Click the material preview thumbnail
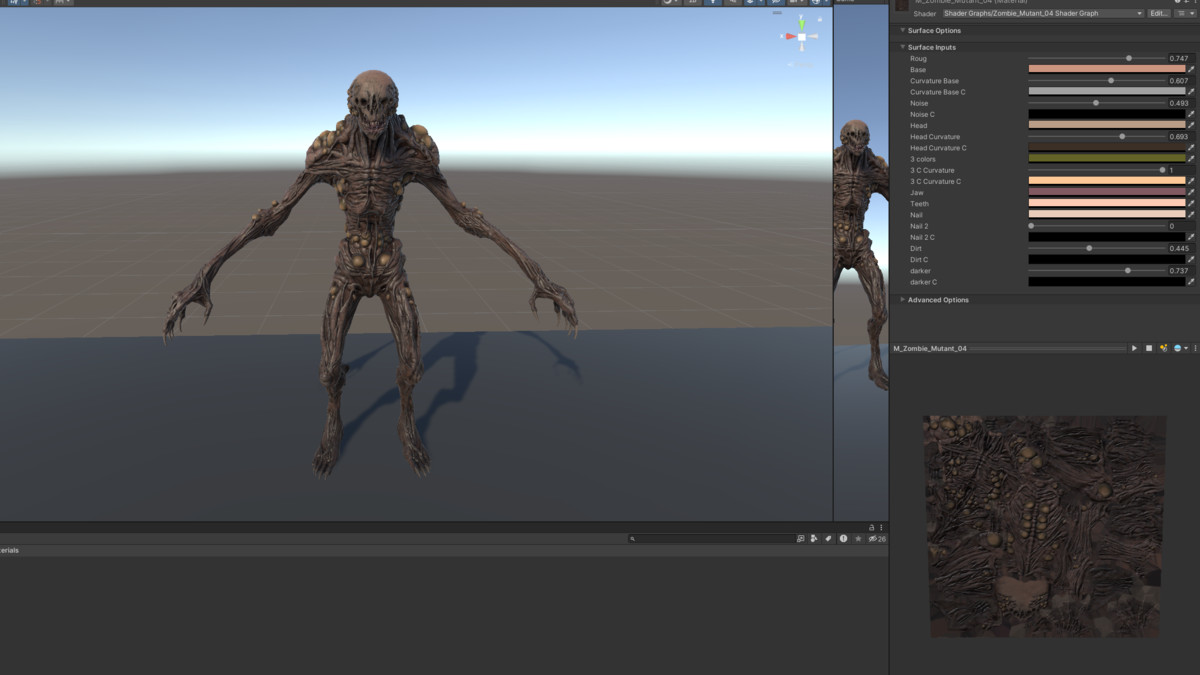1200x675 pixels. tap(1044, 526)
